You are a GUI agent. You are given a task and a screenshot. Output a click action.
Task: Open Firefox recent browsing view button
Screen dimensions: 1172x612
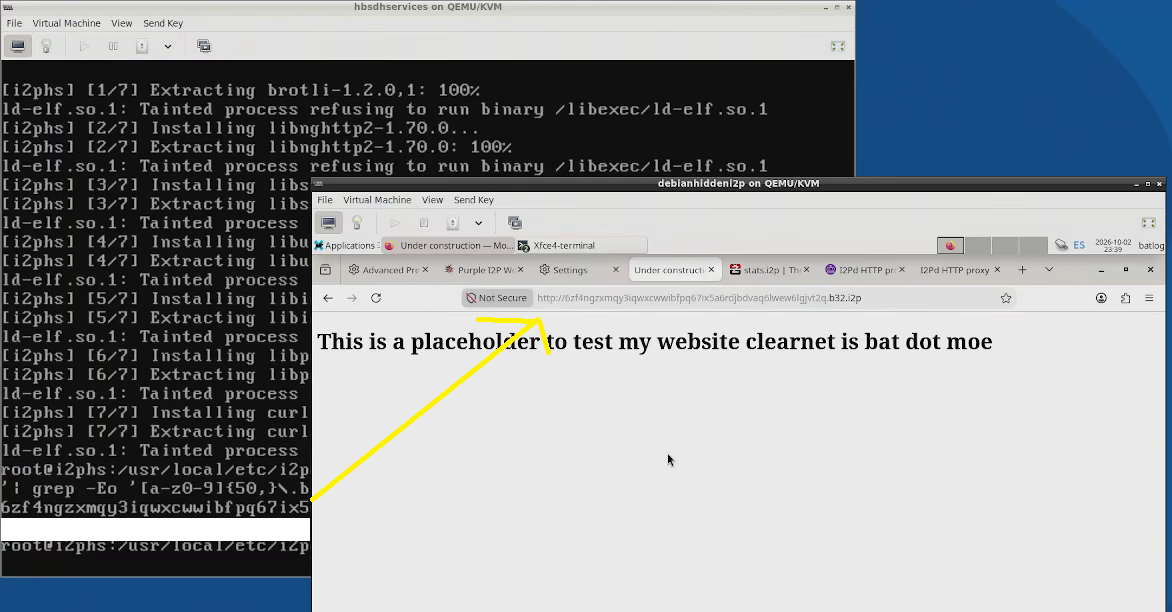coord(325,270)
